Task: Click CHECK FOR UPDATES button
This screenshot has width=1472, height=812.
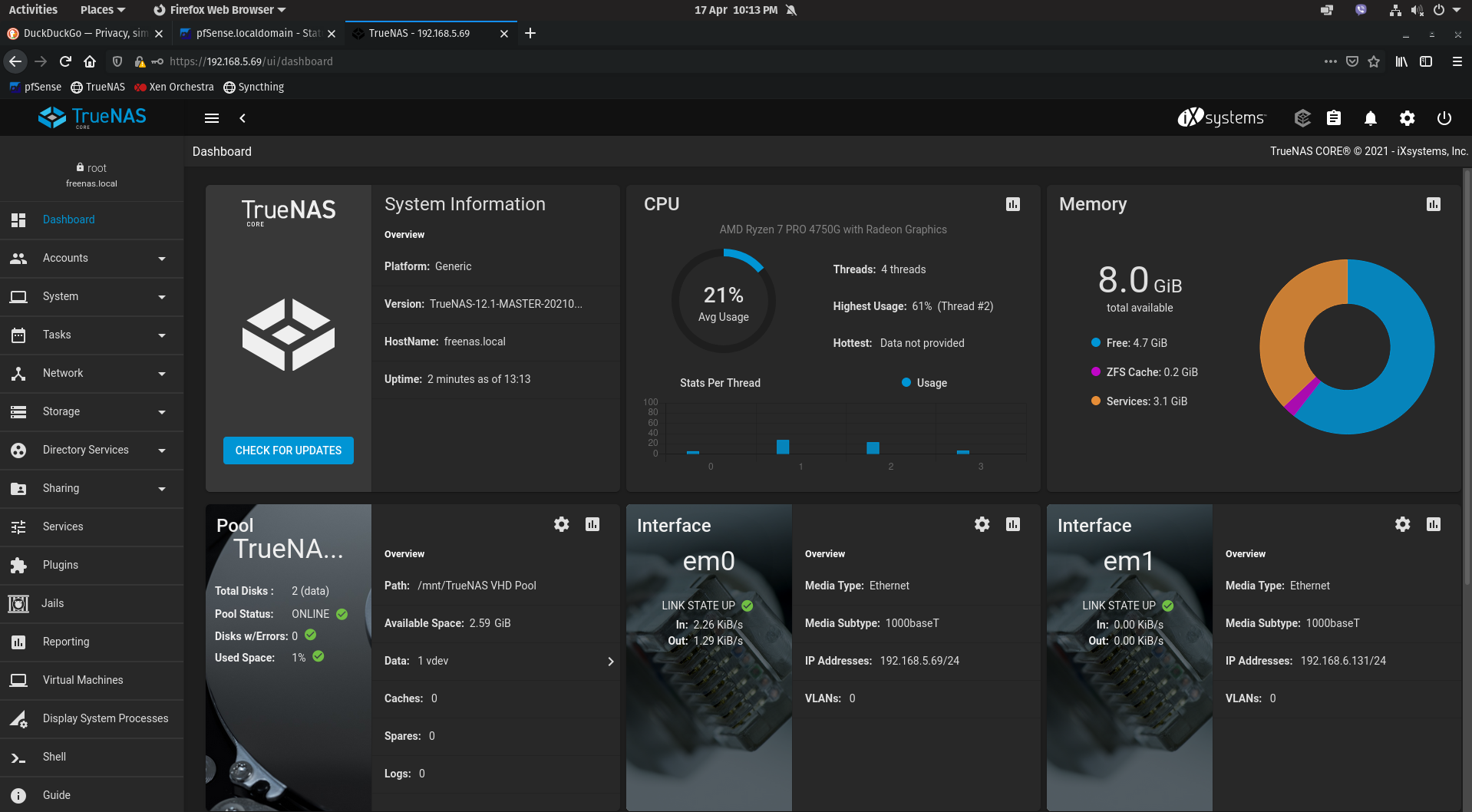Action: (x=289, y=451)
